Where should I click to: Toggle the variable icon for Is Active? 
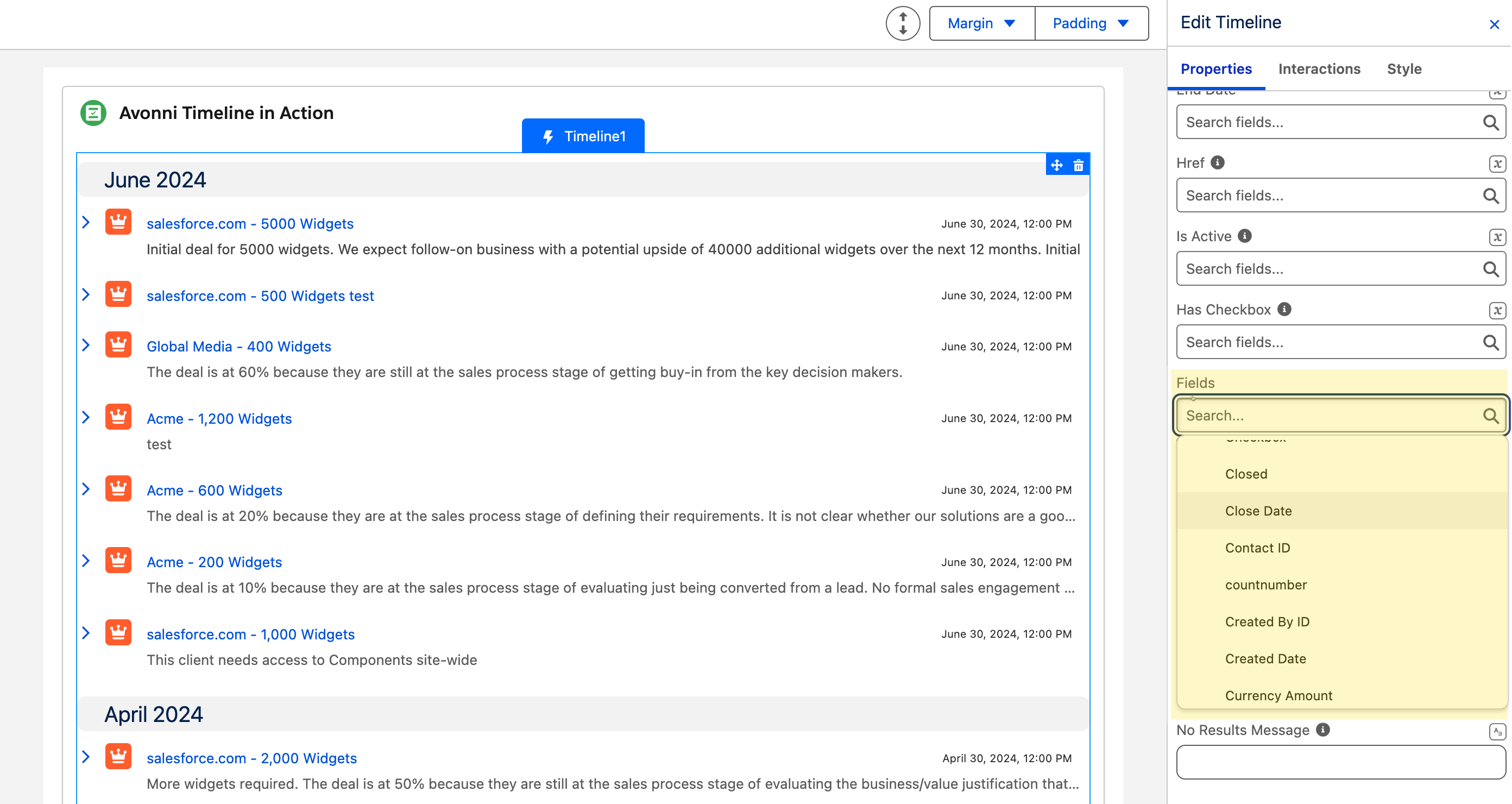tap(1497, 237)
